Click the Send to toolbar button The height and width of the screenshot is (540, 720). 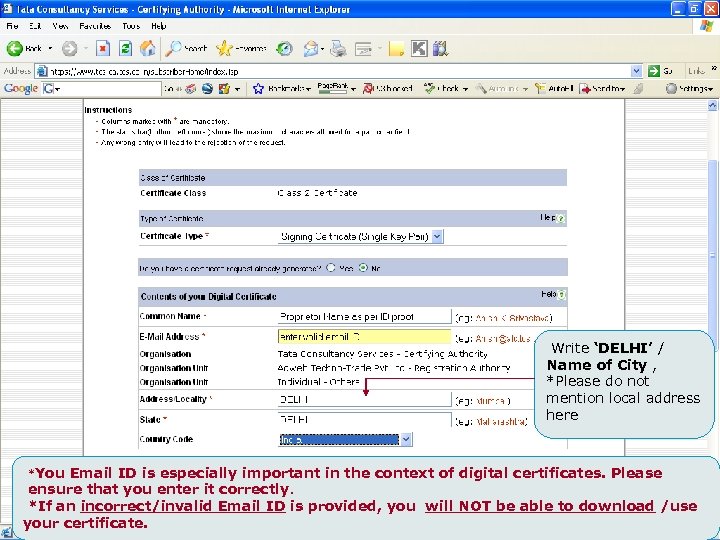point(602,88)
